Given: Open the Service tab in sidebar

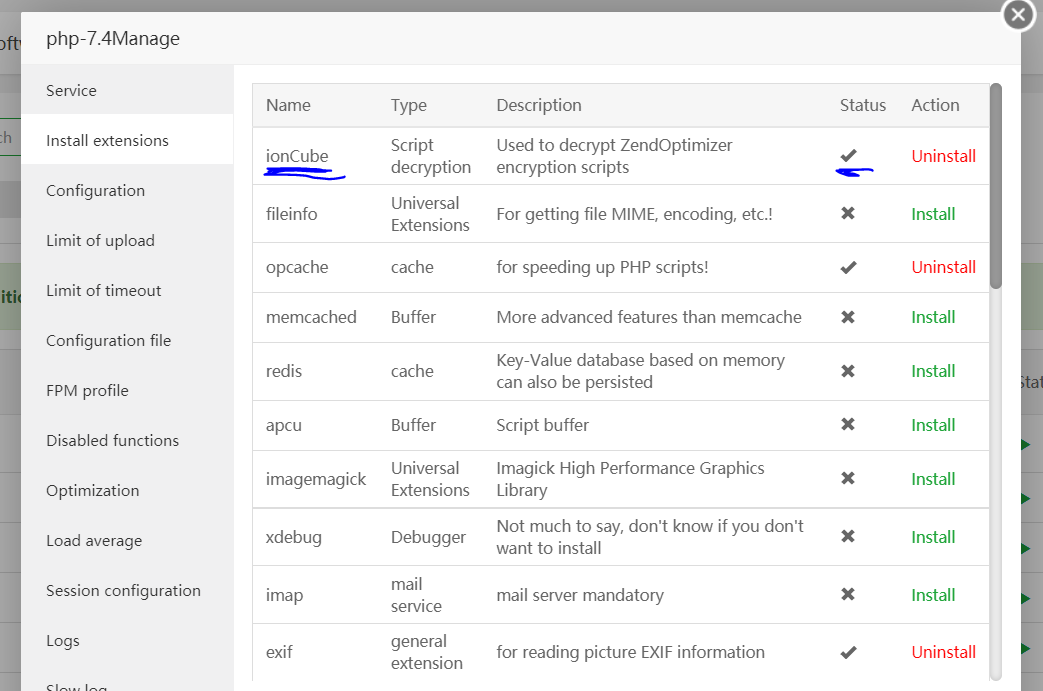Looking at the screenshot, I should [71, 90].
